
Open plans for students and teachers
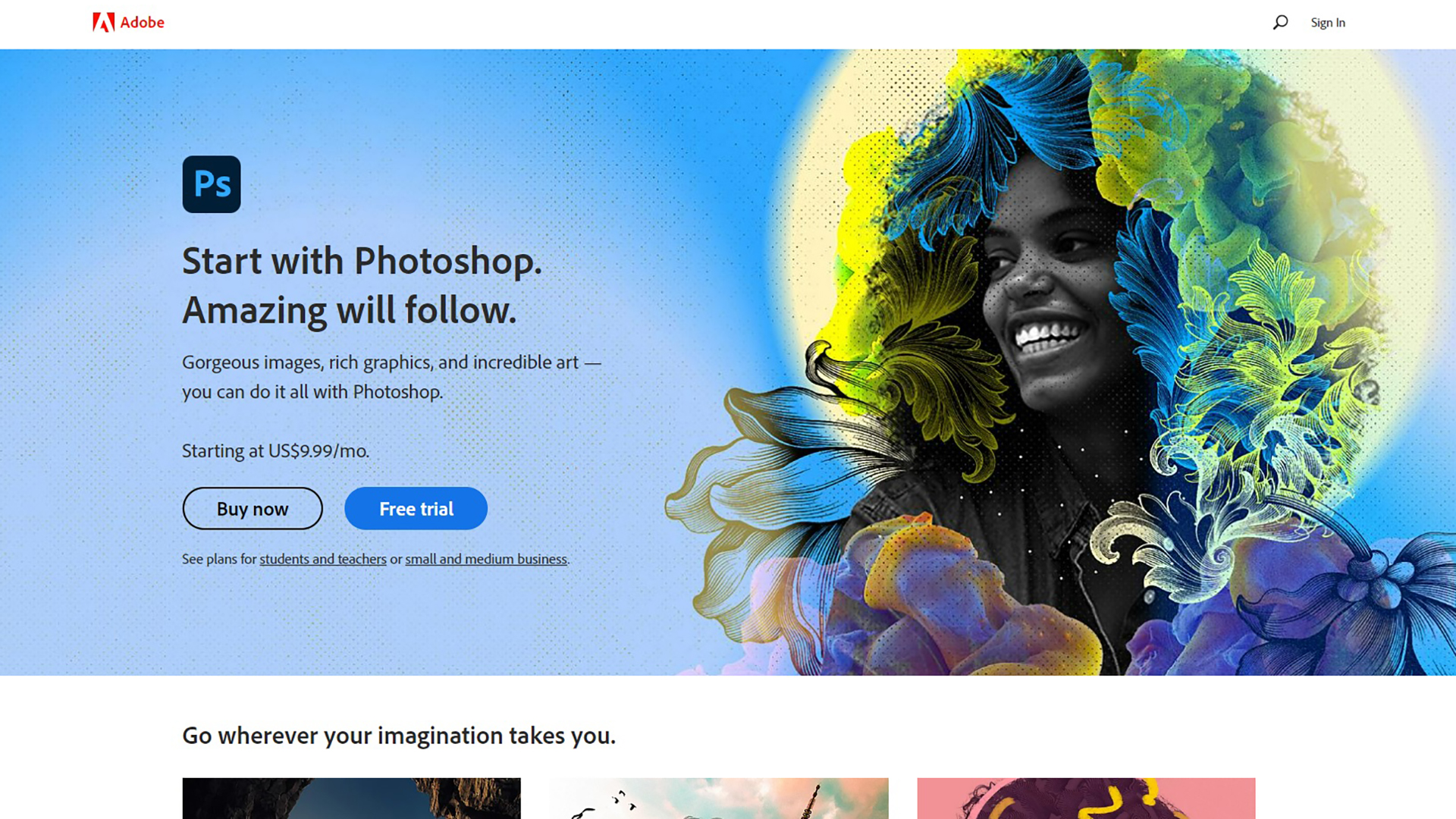322,559
